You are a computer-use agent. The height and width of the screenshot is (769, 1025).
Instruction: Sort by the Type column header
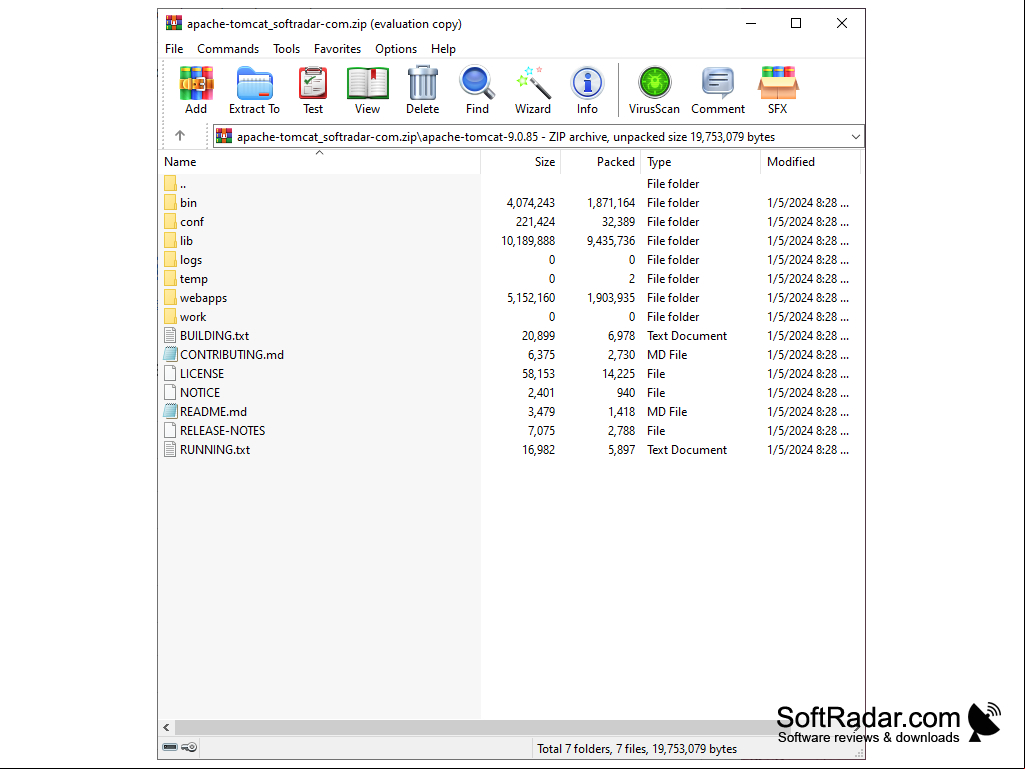[x=700, y=162]
